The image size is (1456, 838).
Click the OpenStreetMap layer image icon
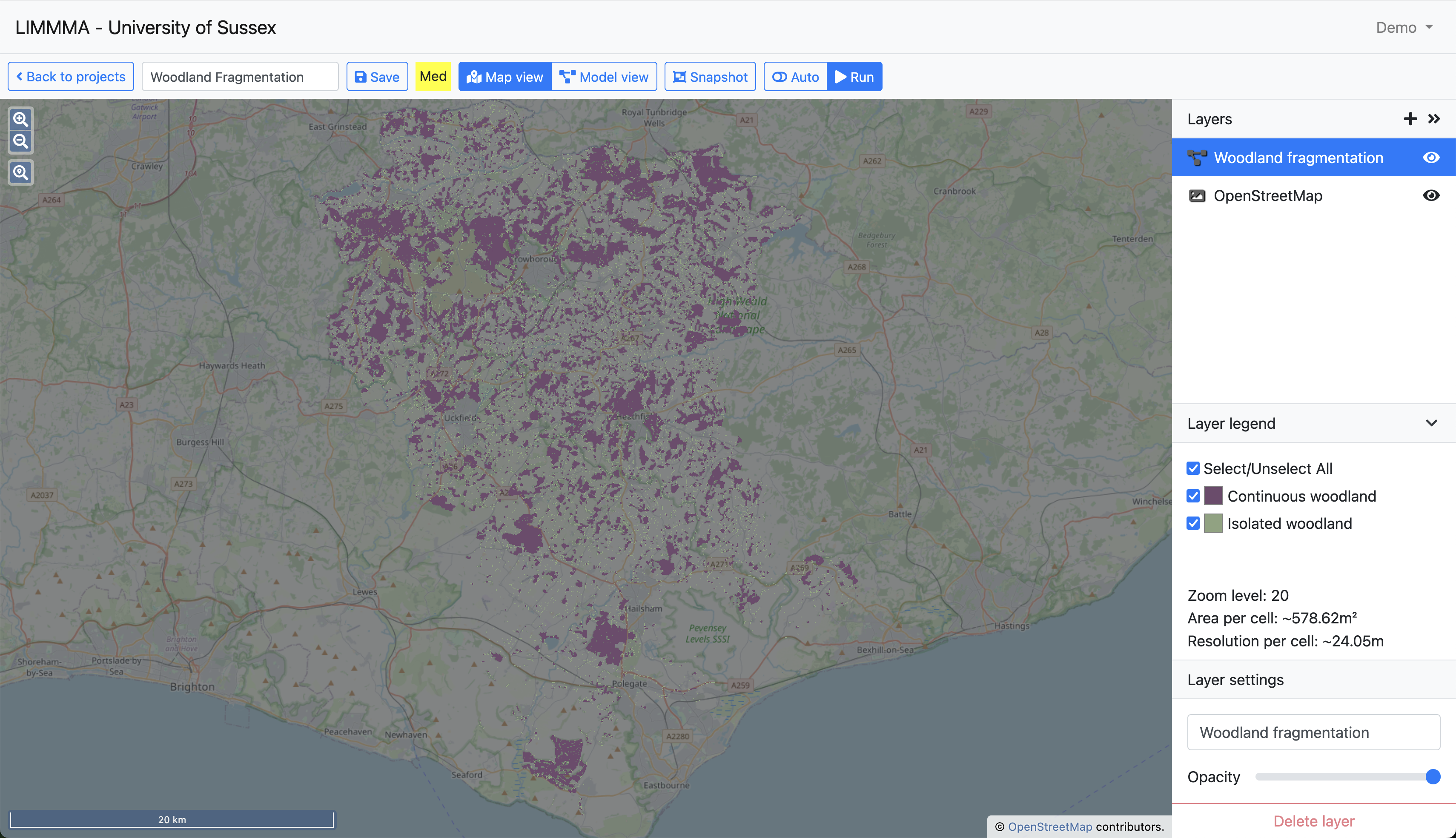tap(1197, 196)
